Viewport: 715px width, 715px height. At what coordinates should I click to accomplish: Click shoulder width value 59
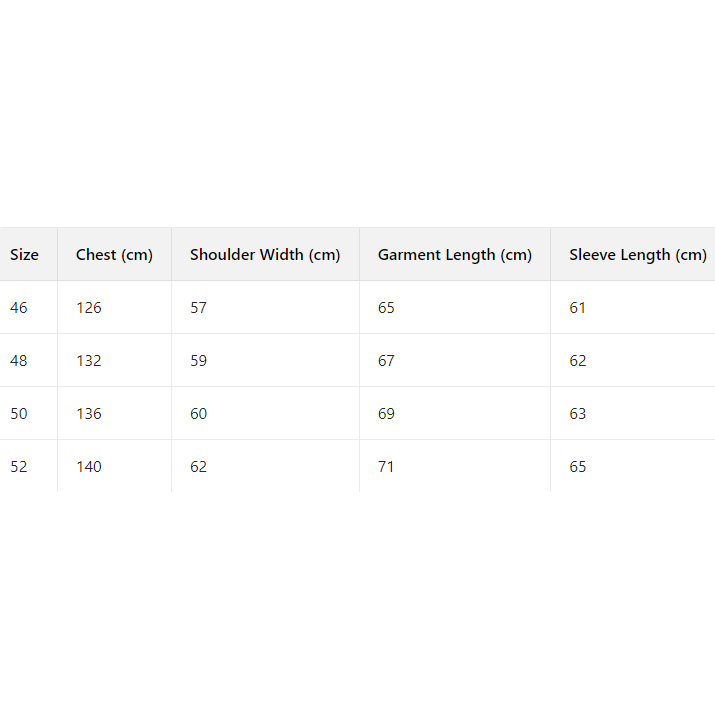click(198, 361)
